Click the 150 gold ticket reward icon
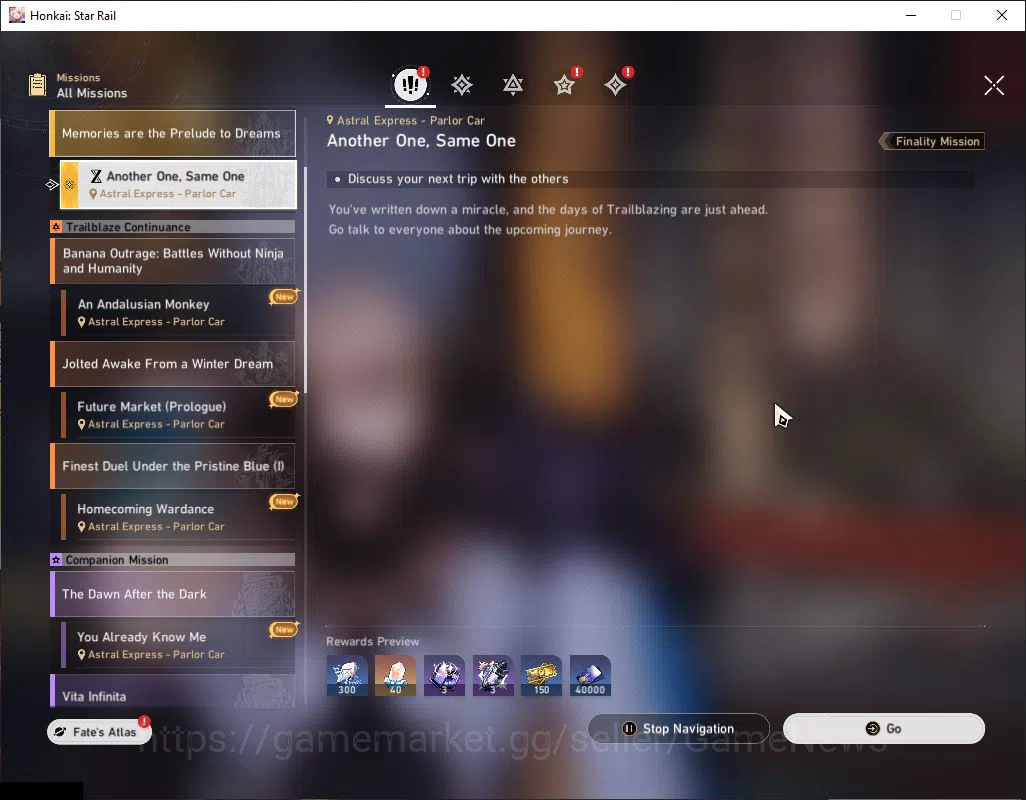 pos(541,676)
